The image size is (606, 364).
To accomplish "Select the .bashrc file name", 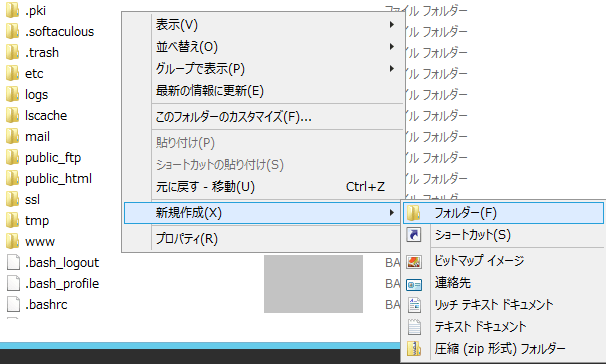I will tap(46, 304).
